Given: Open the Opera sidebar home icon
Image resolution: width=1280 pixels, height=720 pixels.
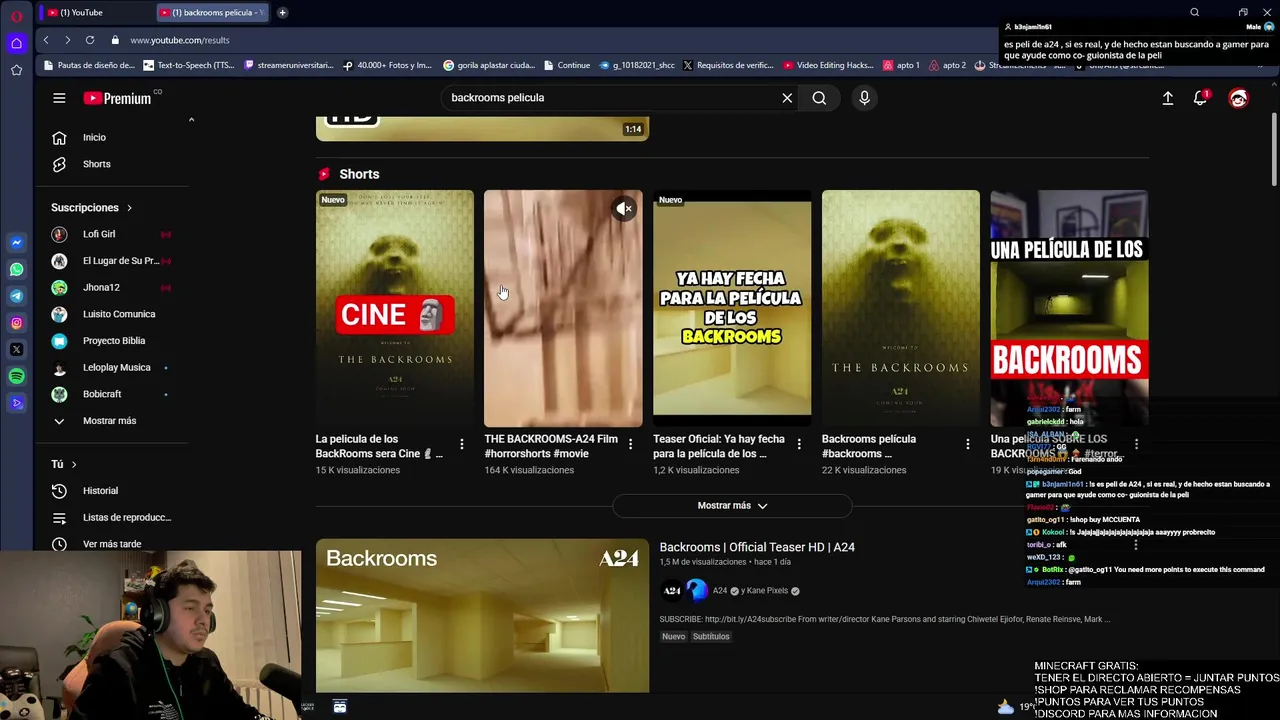Looking at the screenshot, I should (x=16, y=43).
